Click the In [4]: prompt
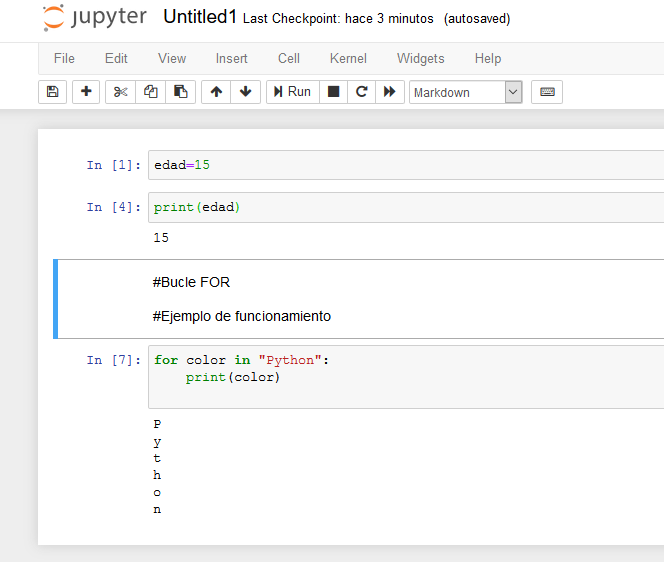Viewport: 664px width, 562px height. coord(113,208)
